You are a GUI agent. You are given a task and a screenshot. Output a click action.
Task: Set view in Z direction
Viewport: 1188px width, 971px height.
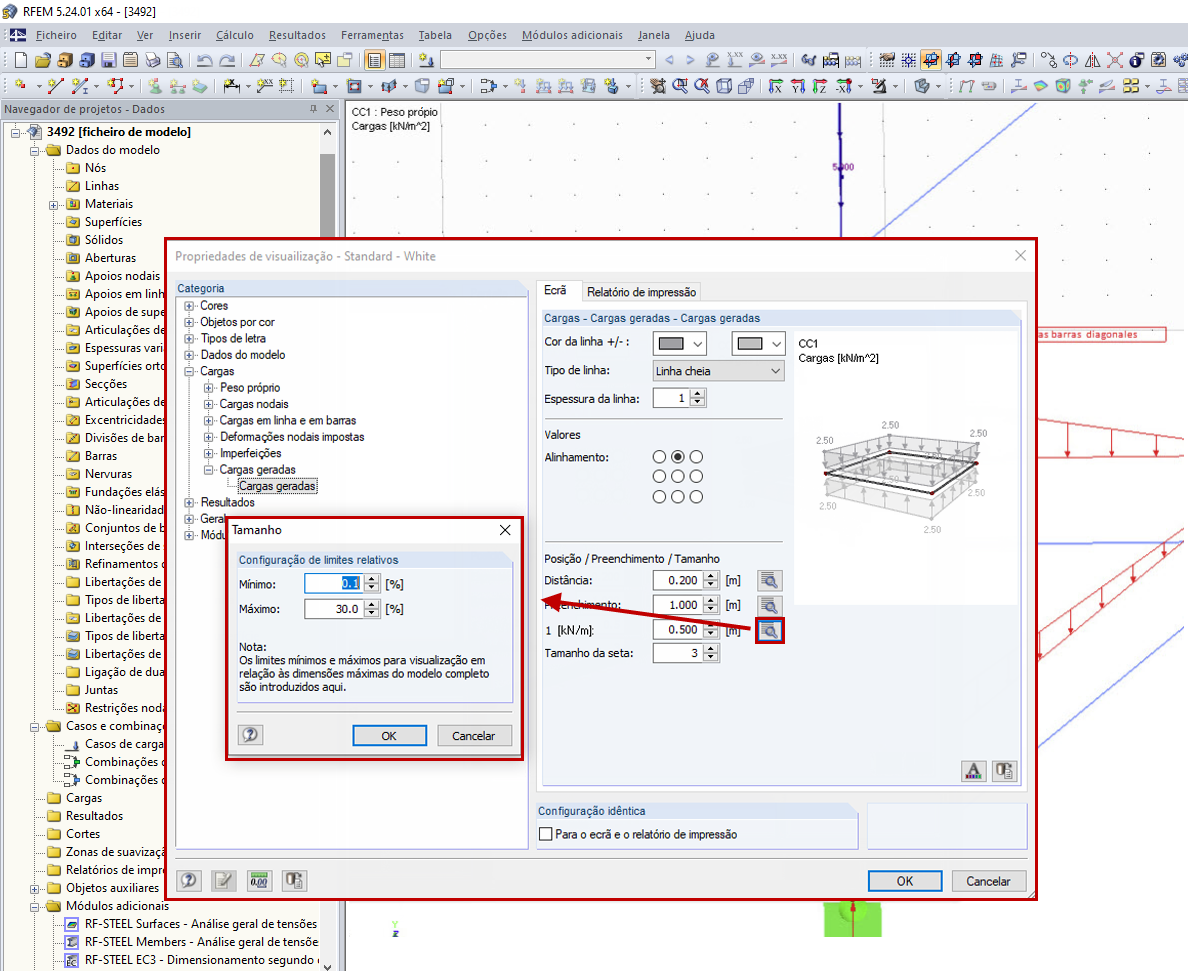819,86
